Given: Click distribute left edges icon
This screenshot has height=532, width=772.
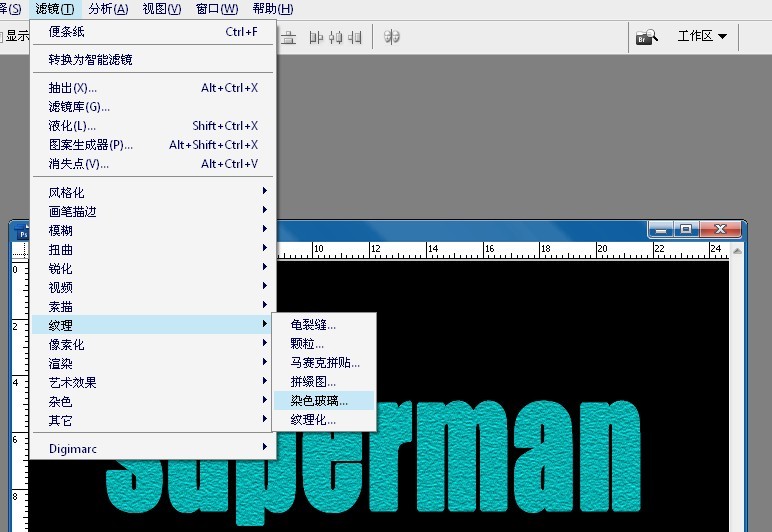Looking at the screenshot, I should click(x=316, y=37).
